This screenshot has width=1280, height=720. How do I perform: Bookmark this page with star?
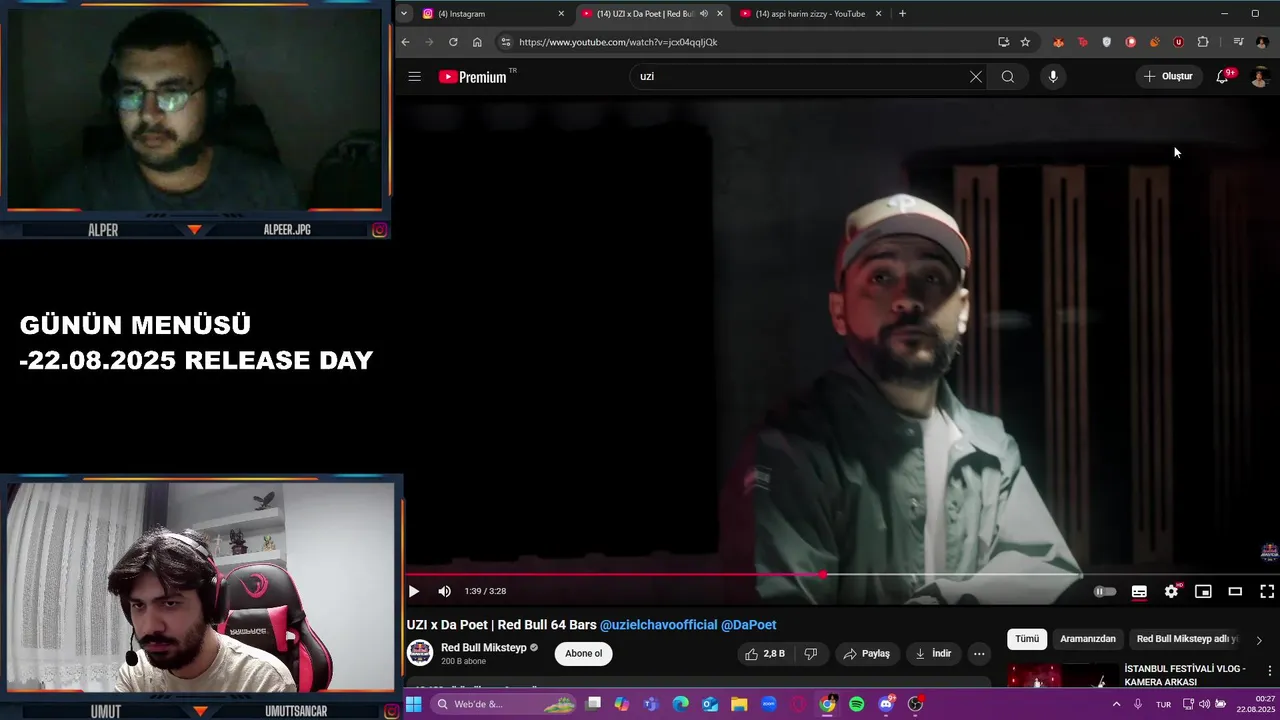(x=1025, y=42)
